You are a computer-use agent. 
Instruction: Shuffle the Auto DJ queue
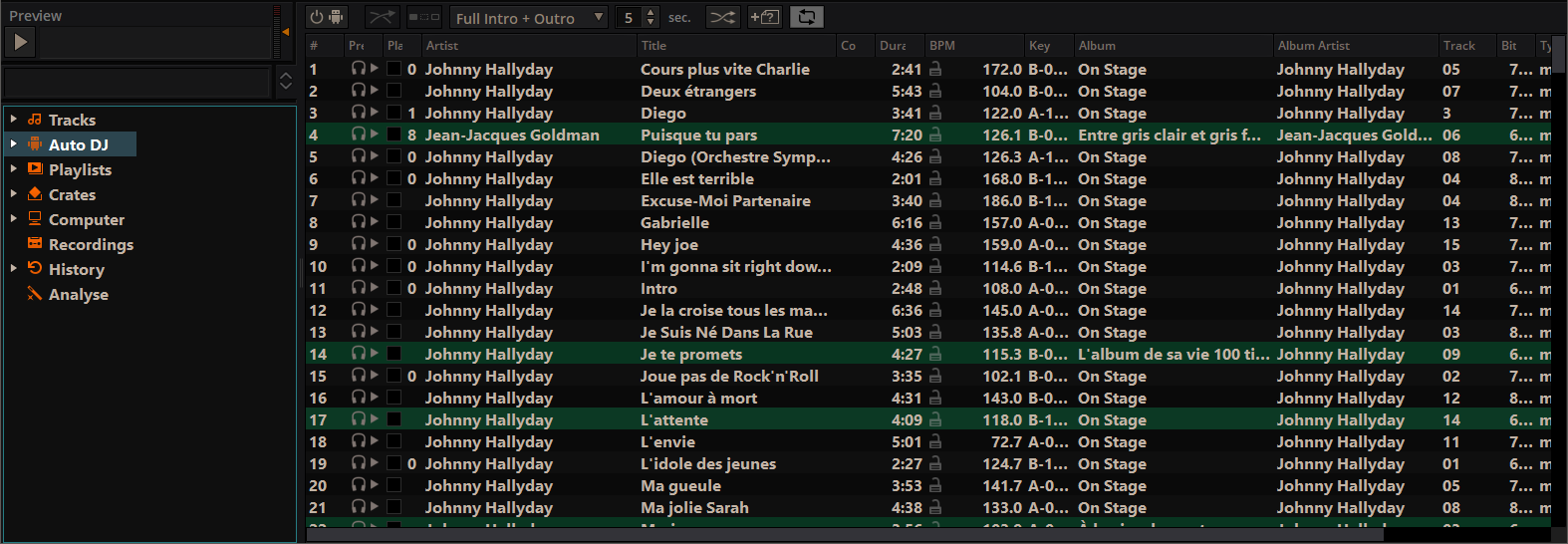click(x=722, y=17)
